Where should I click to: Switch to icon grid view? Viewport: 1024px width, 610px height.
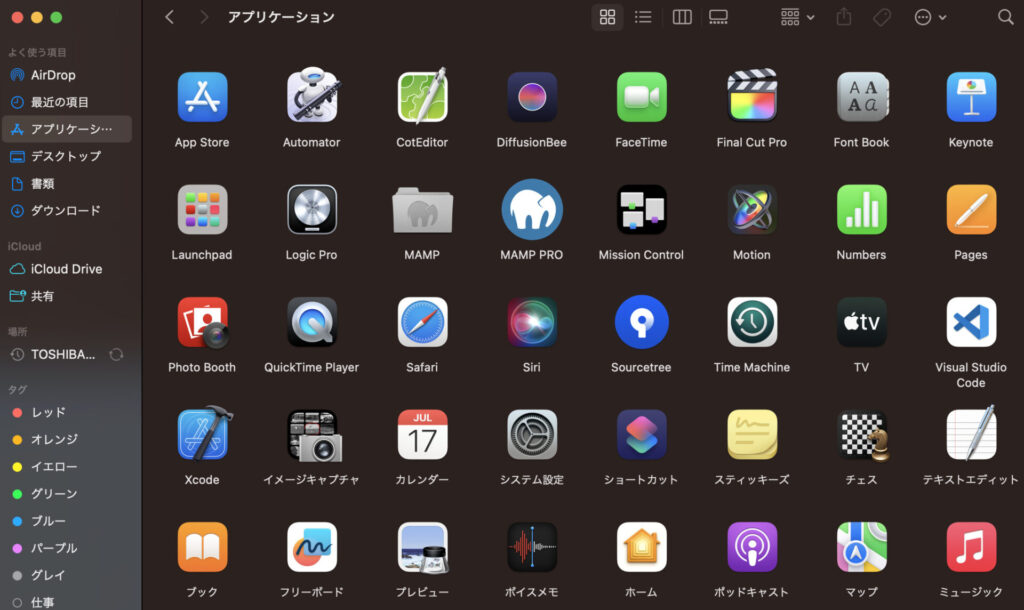click(607, 17)
